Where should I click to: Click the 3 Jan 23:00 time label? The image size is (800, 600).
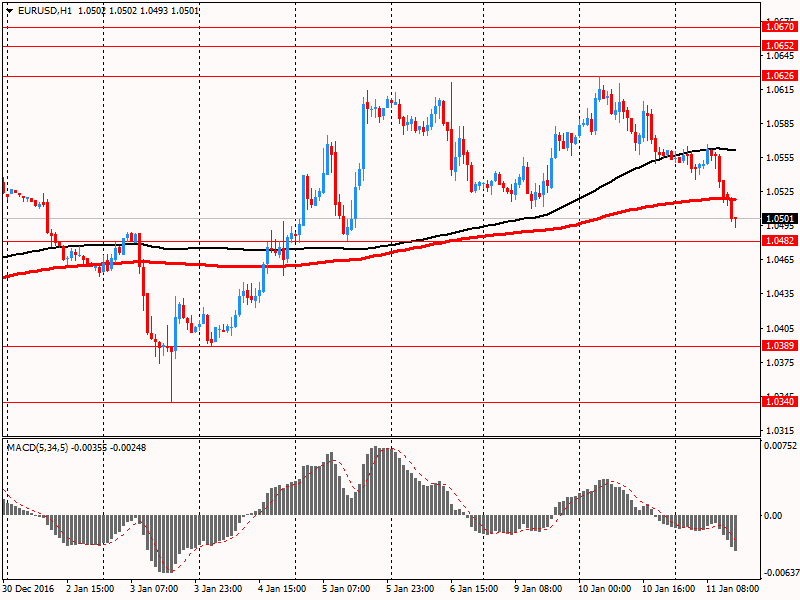click(218, 588)
